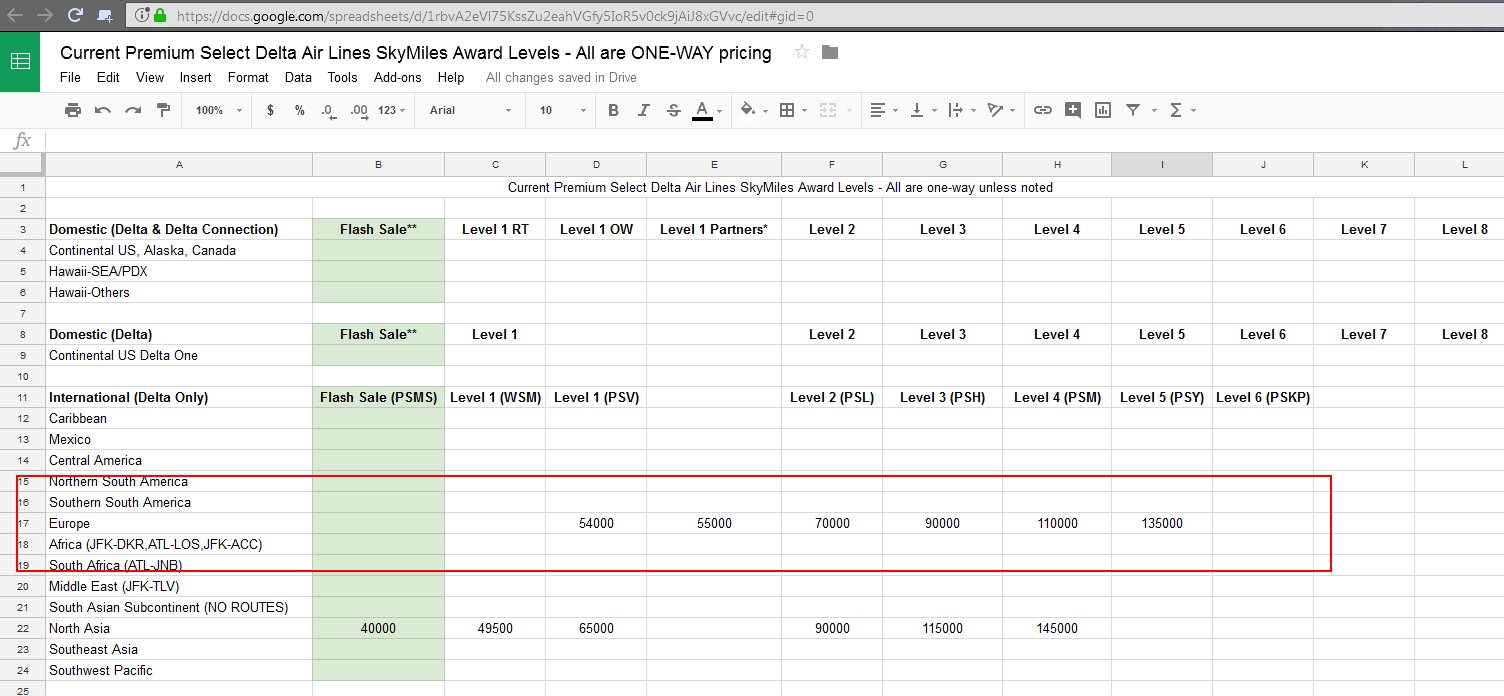The height and width of the screenshot is (696, 1504).
Task: Toggle strikethrough formatting
Action: pyautogui.click(x=673, y=110)
